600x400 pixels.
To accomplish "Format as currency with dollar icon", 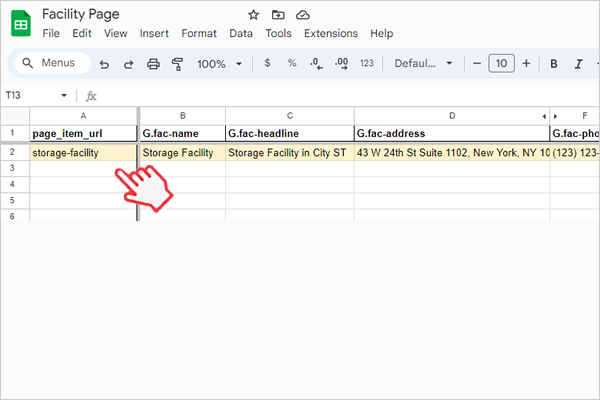I will (x=267, y=63).
